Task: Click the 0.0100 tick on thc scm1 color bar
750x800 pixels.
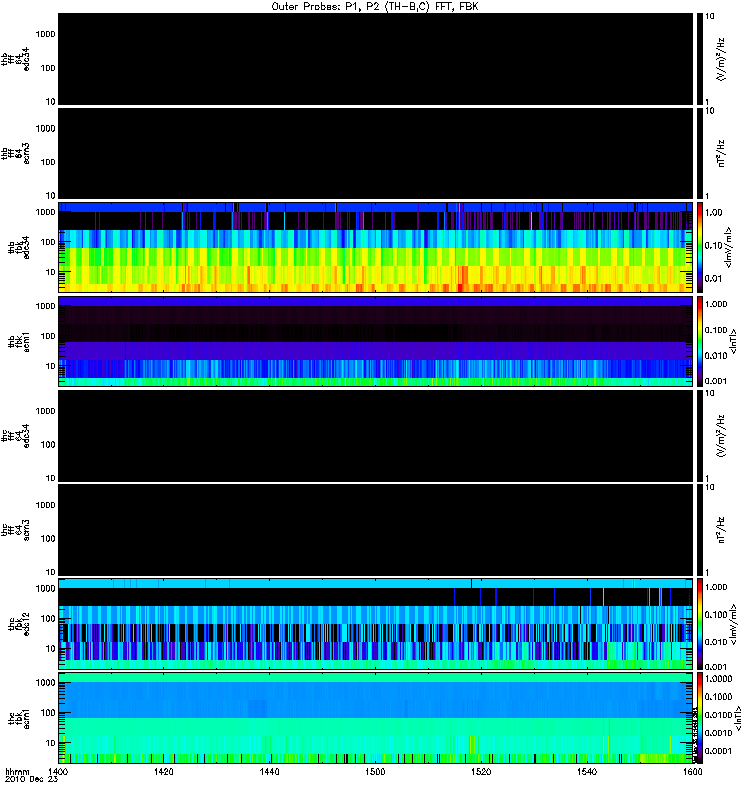Action: tap(718, 715)
